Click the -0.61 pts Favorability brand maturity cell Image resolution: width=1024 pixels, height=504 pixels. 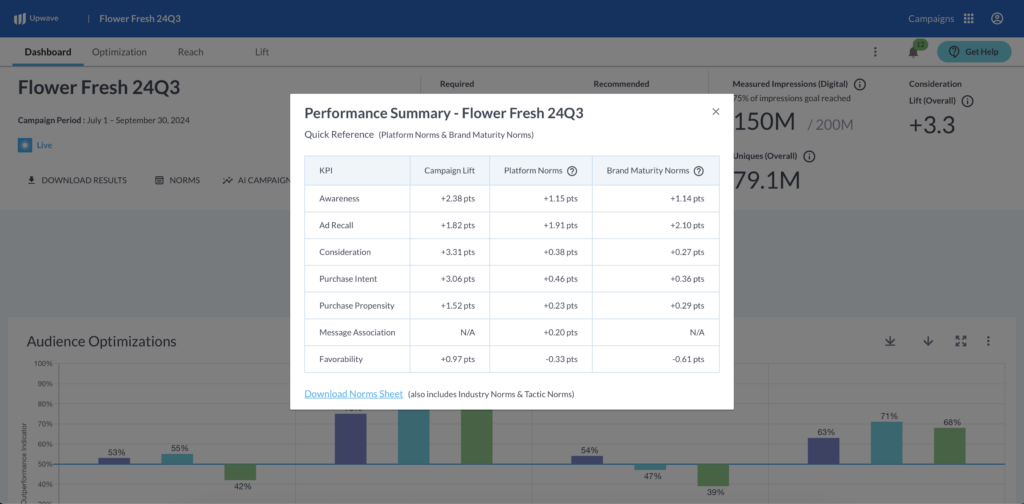tap(656, 359)
